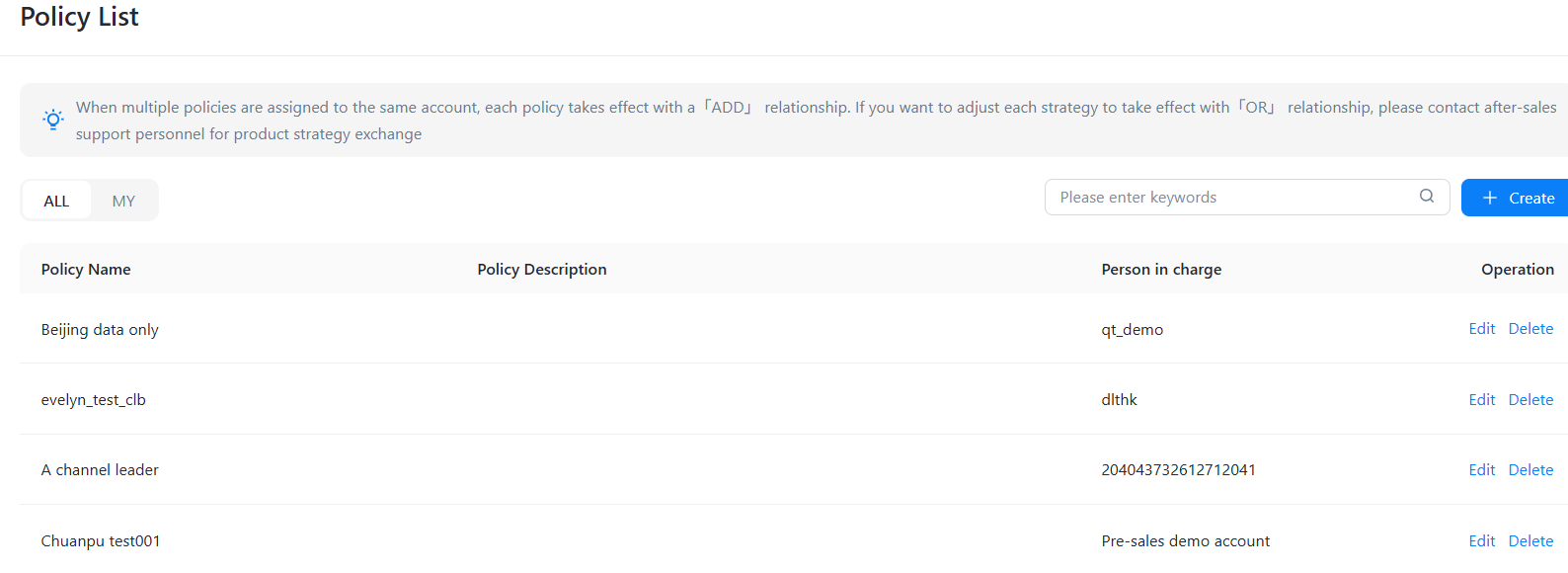1568x573 pixels.
Task: Edit the A channel leader policy
Action: [1481, 470]
